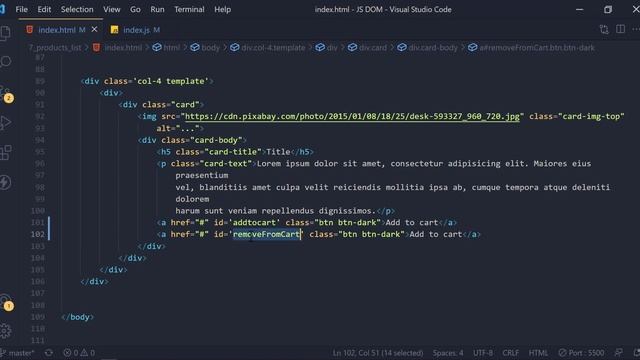Click the closing </body> tag
This screenshot has width=640, height=360.
tap(78, 317)
